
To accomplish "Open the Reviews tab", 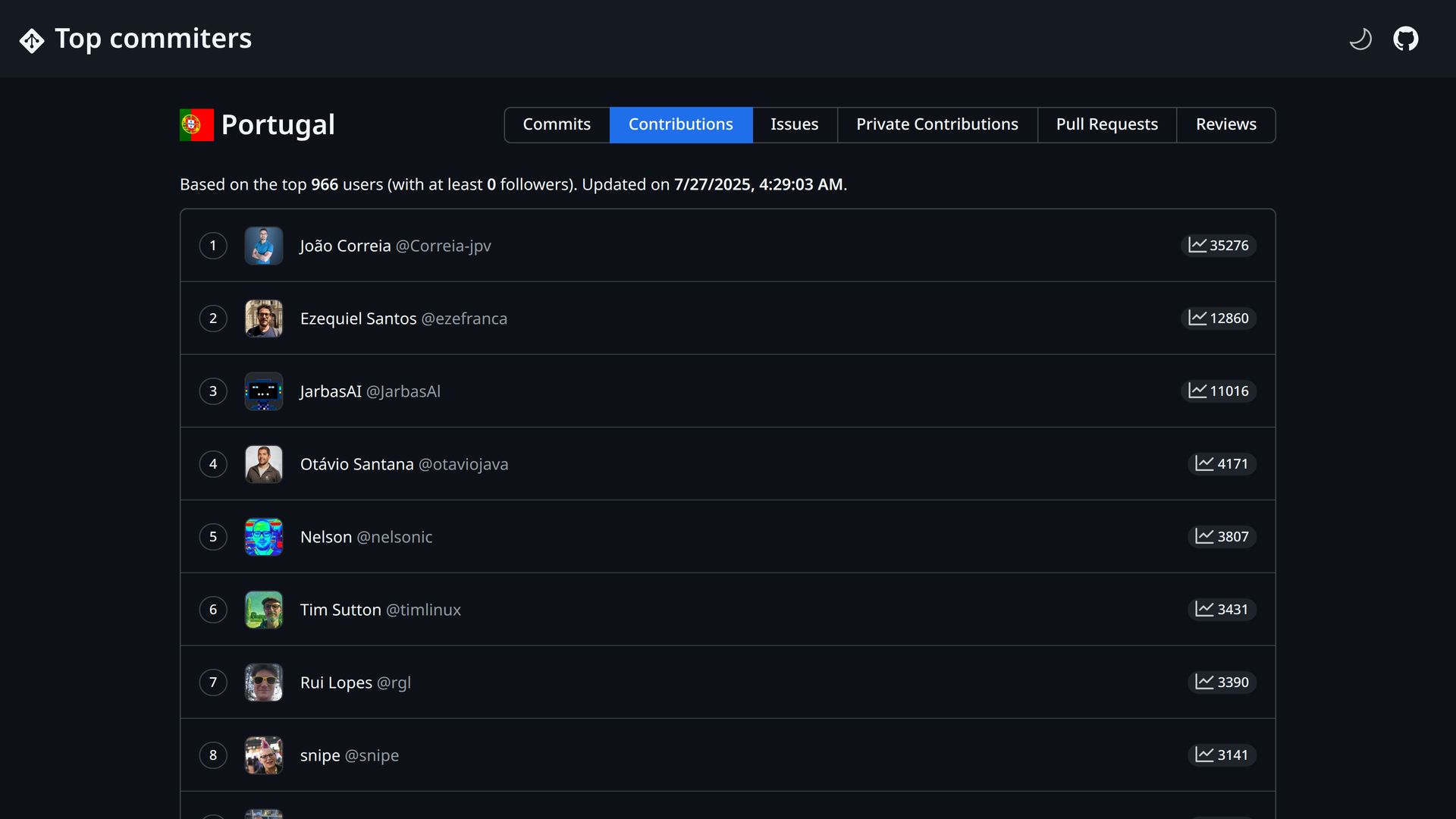I will [x=1225, y=124].
